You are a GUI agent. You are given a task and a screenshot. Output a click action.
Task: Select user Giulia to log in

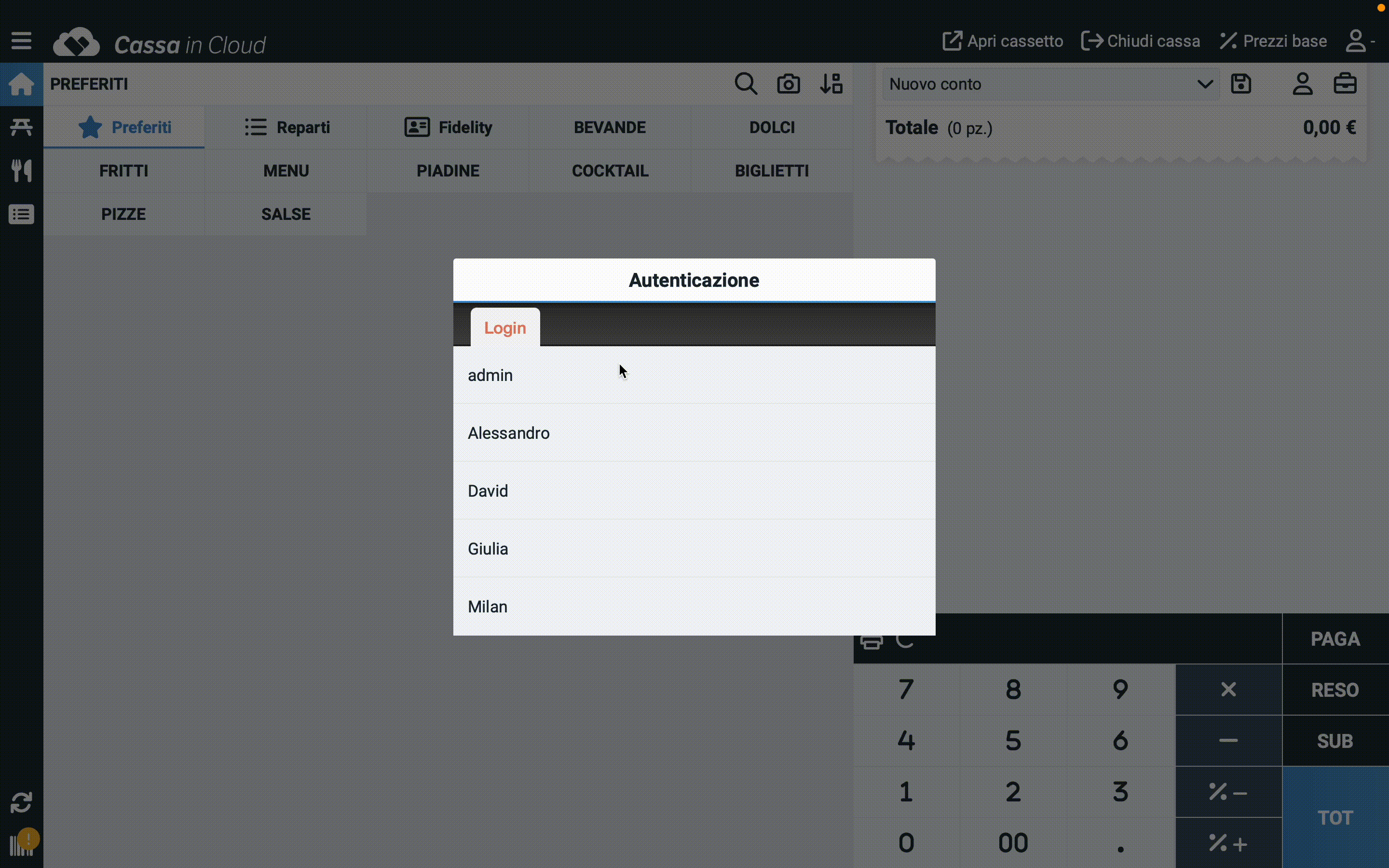(694, 549)
